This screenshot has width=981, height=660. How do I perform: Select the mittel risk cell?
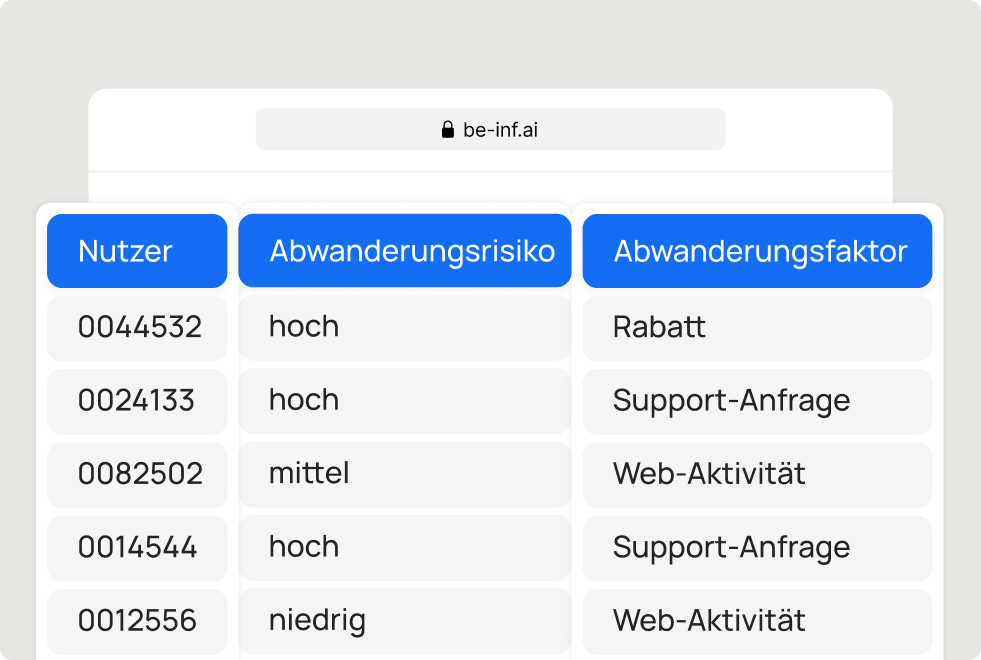(x=405, y=474)
